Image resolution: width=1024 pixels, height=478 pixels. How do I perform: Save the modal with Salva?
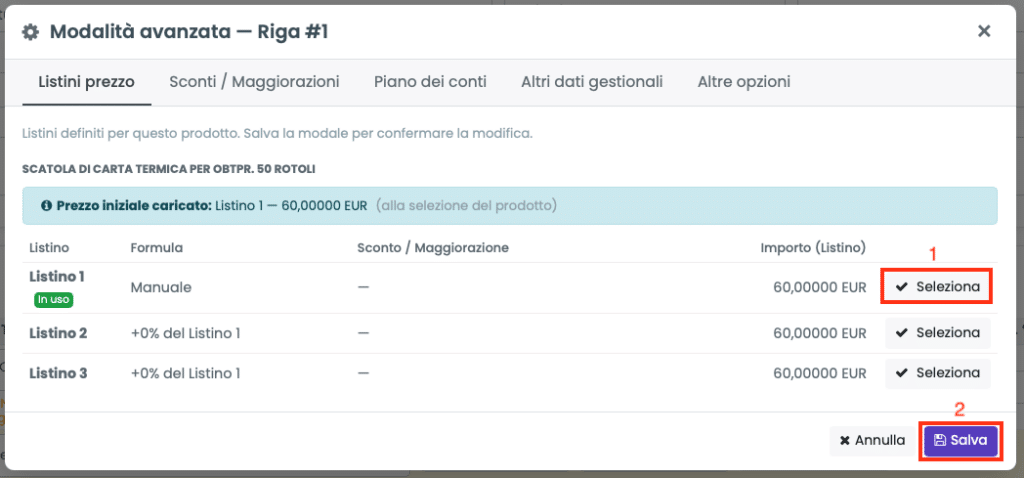961,441
